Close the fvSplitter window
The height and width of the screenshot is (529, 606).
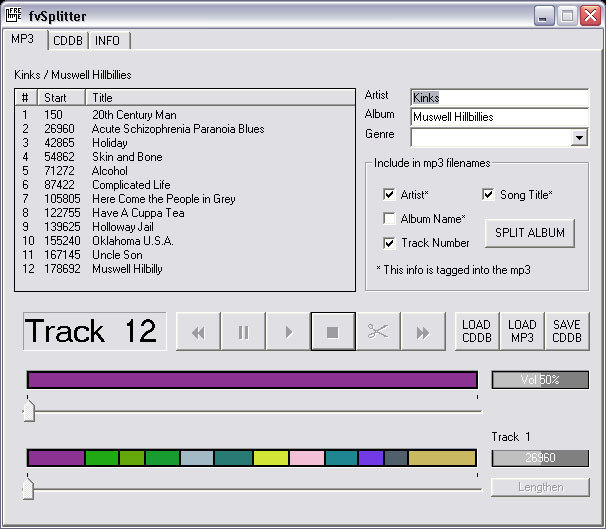(591, 16)
